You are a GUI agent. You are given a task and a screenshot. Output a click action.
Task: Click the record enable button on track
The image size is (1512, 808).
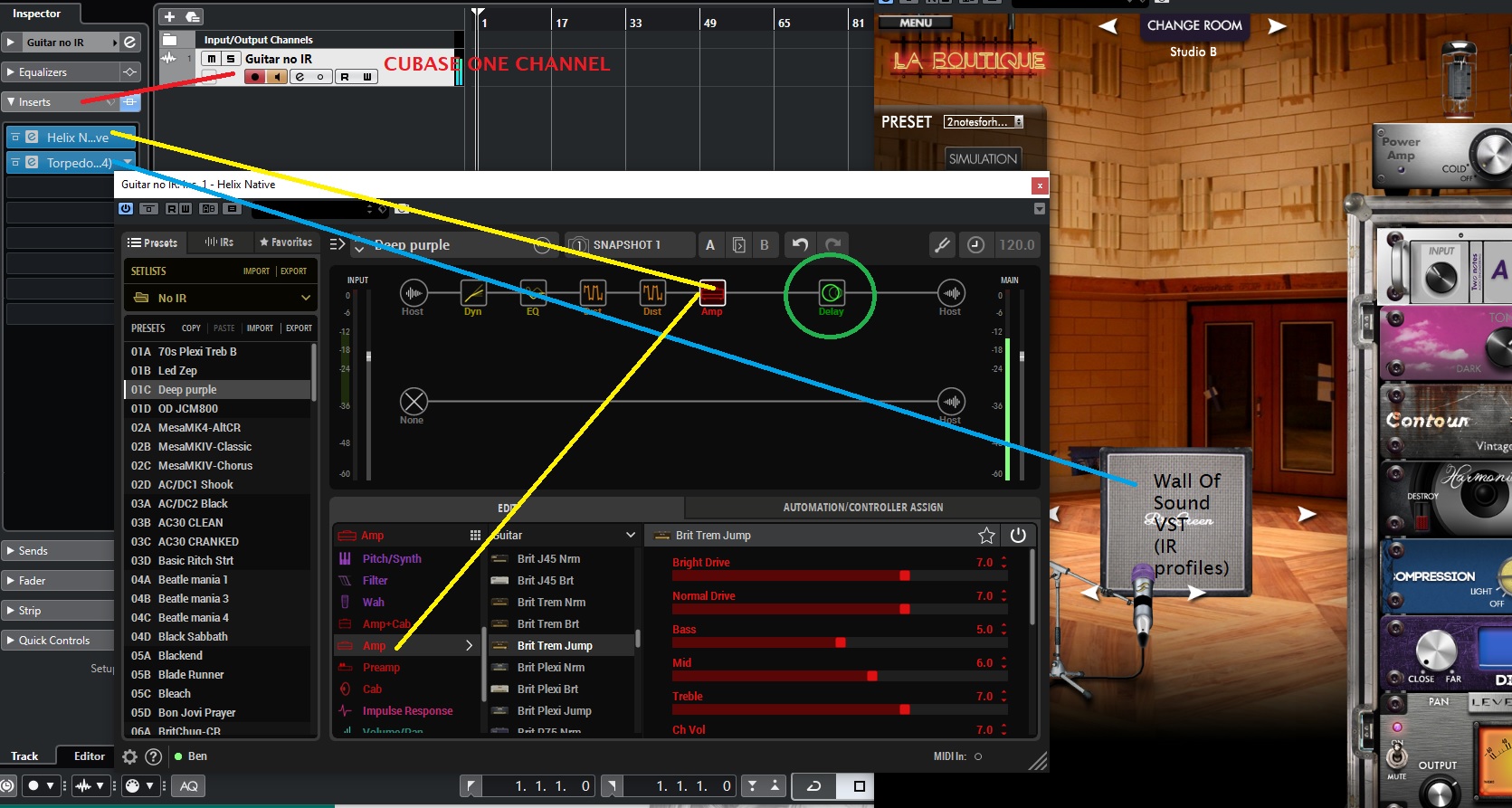click(x=255, y=77)
